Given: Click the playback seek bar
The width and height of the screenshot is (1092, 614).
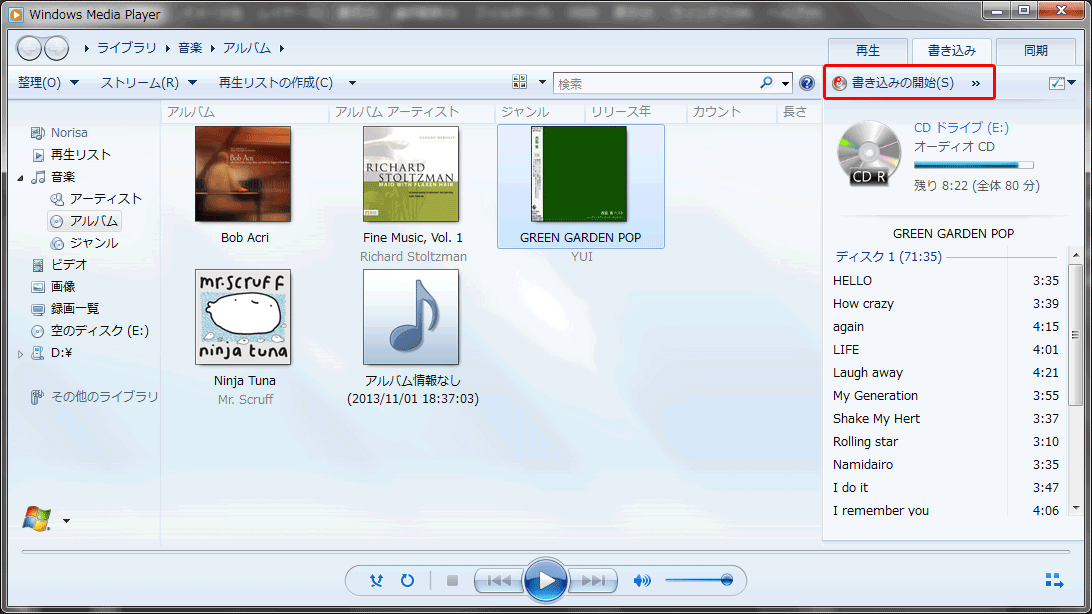Looking at the screenshot, I should tap(545, 551).
